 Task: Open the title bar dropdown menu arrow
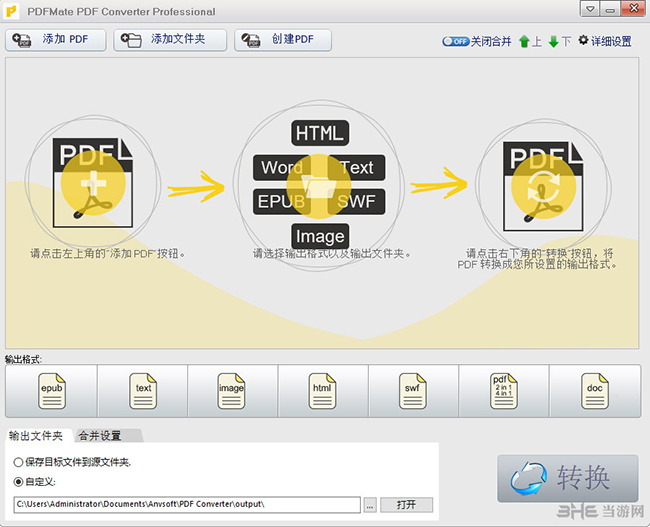pos(590,9)
